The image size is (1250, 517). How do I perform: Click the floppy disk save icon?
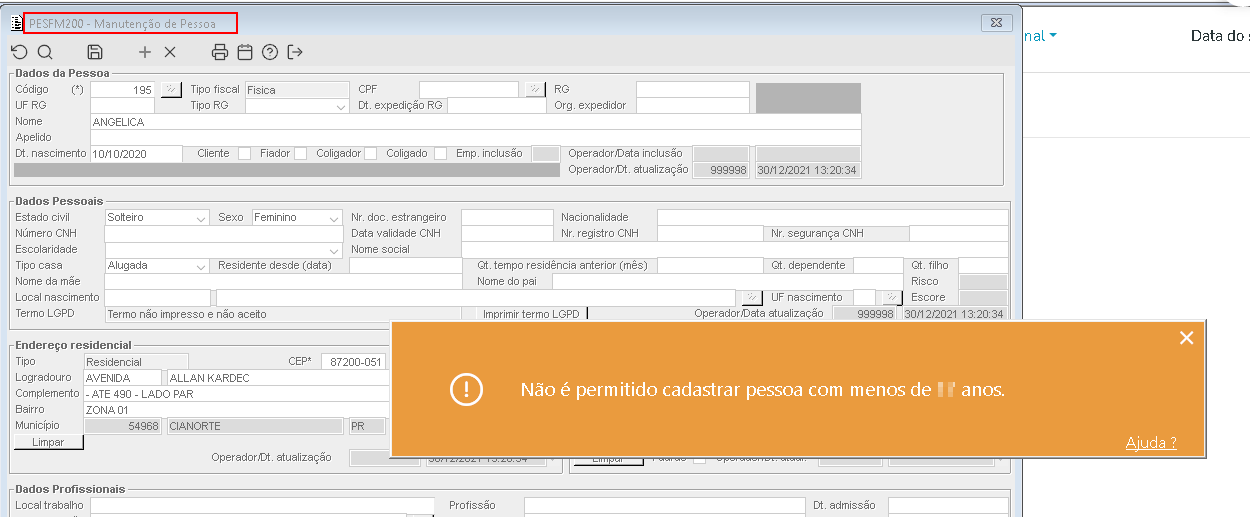(95, 52)
